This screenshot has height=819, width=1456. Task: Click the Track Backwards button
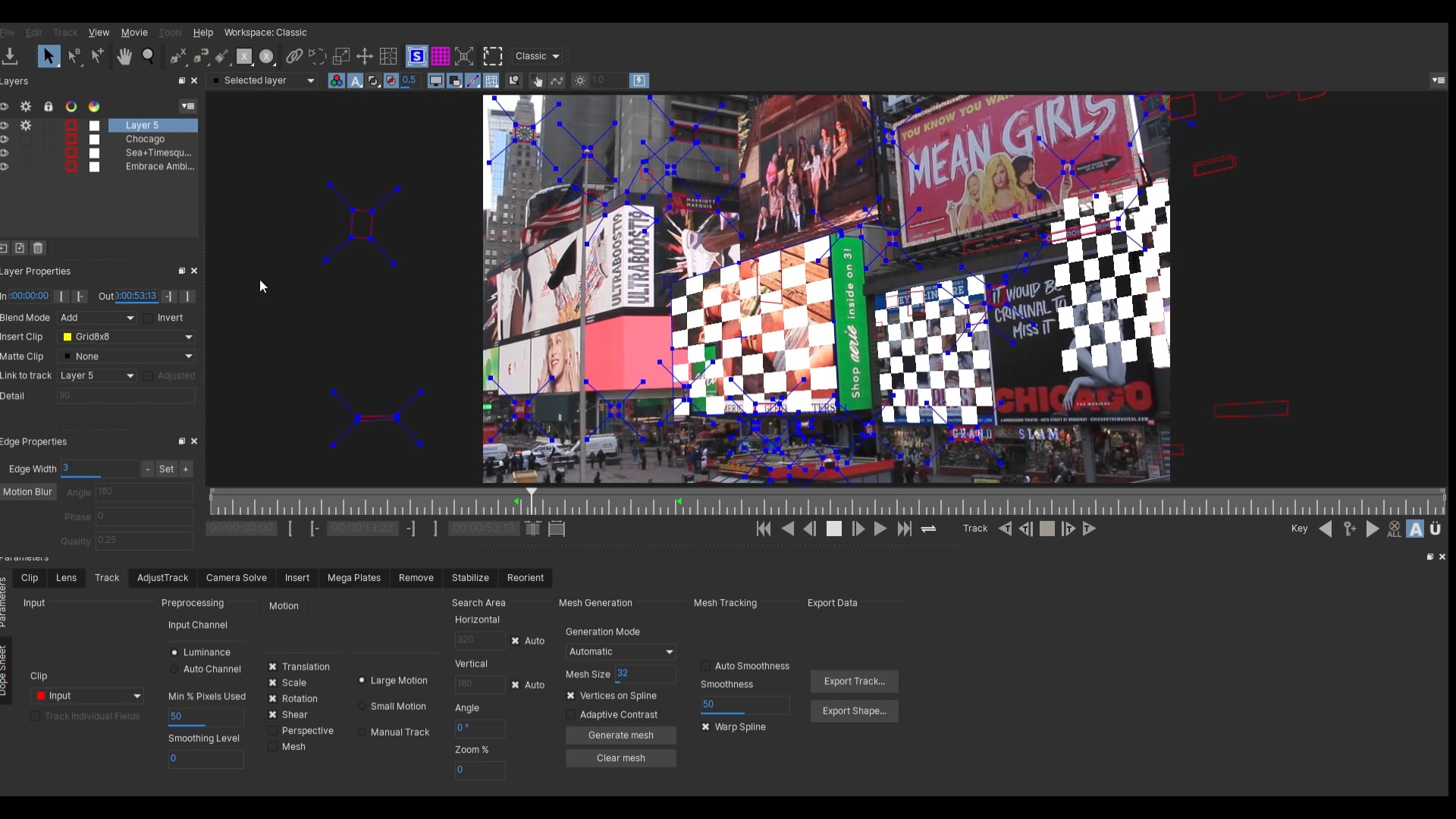coord(1005,529)
